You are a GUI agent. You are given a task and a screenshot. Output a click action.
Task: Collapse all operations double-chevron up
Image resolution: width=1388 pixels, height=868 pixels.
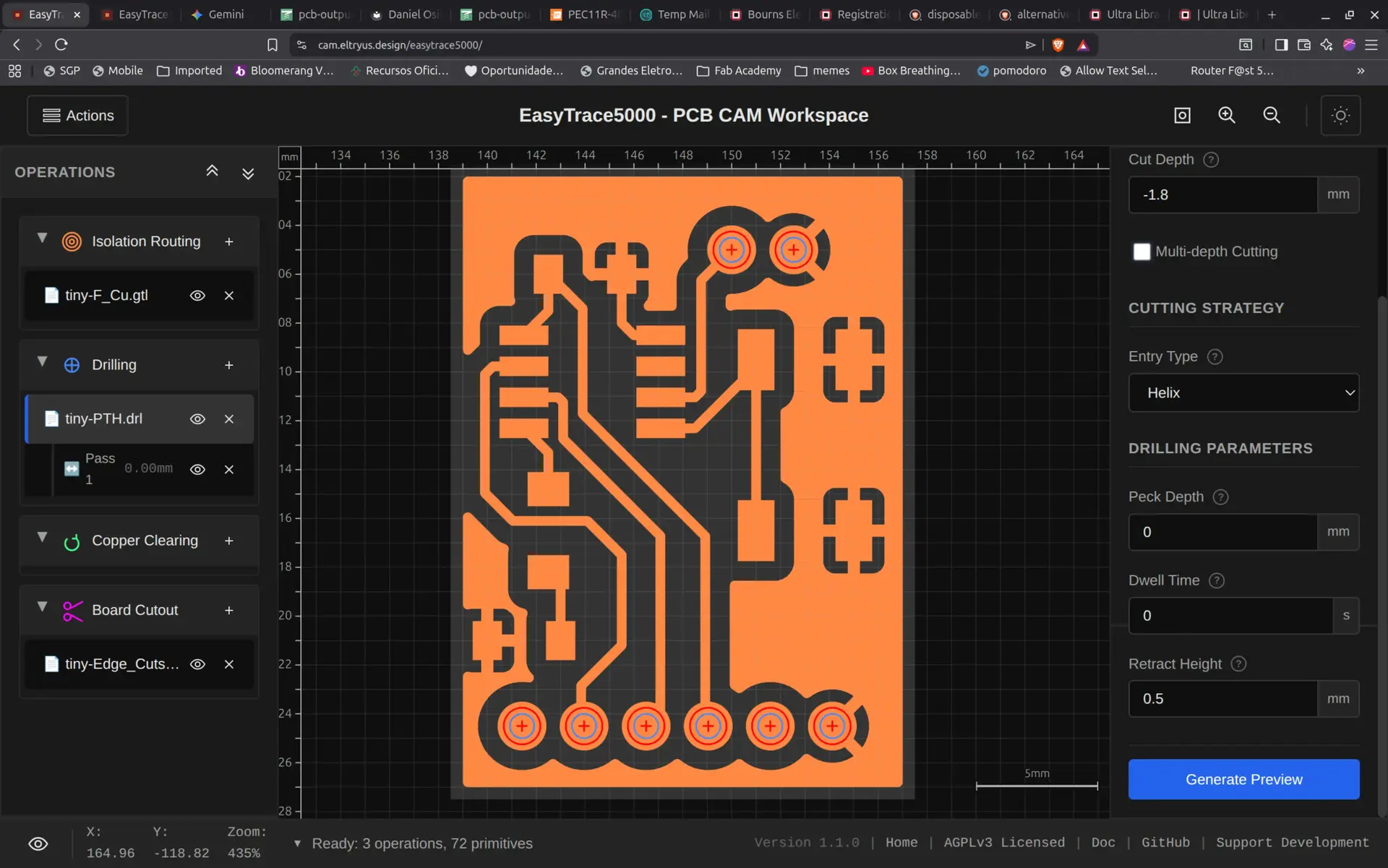[x=212, y=171]
